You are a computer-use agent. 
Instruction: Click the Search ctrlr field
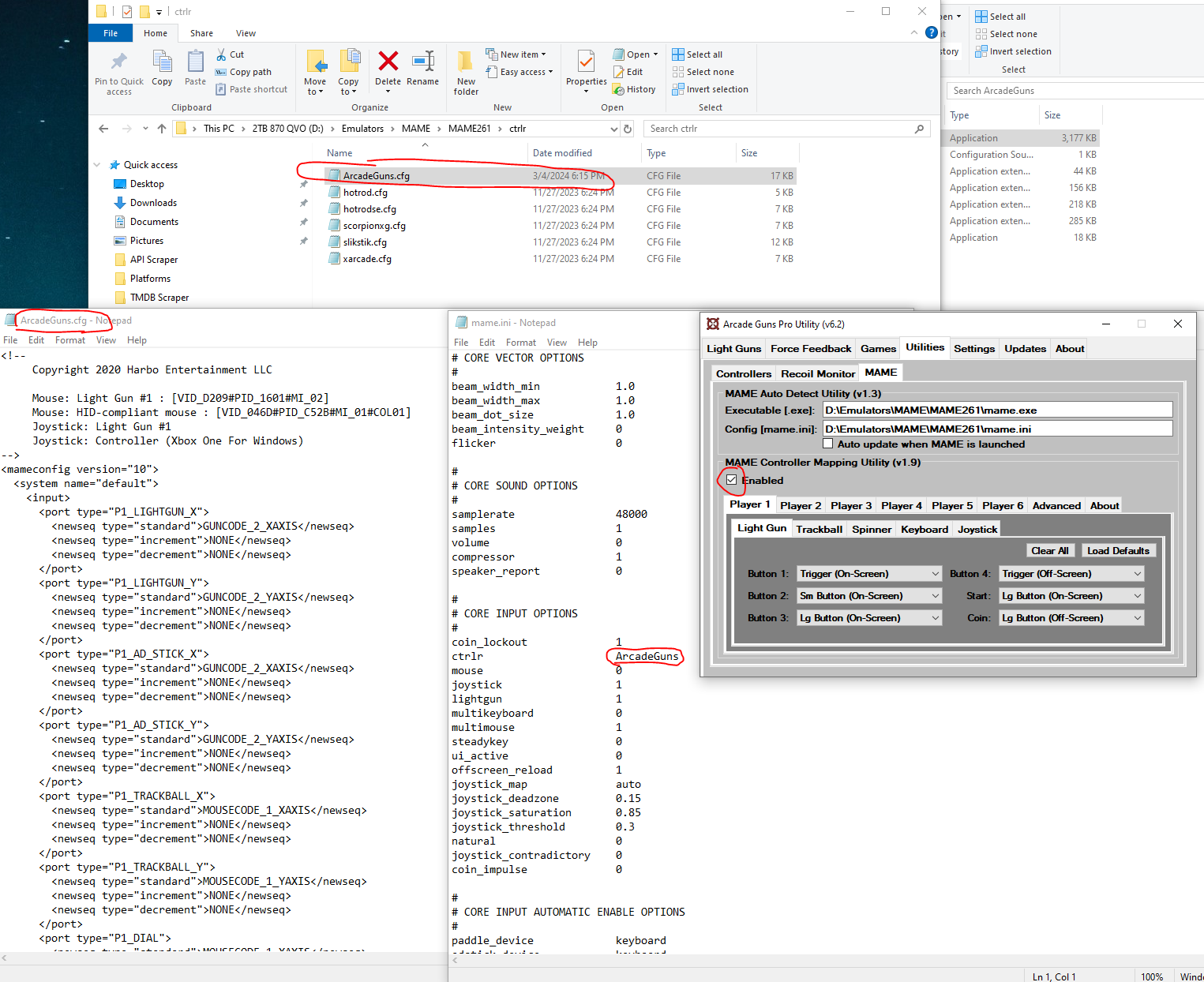(786, 129)
